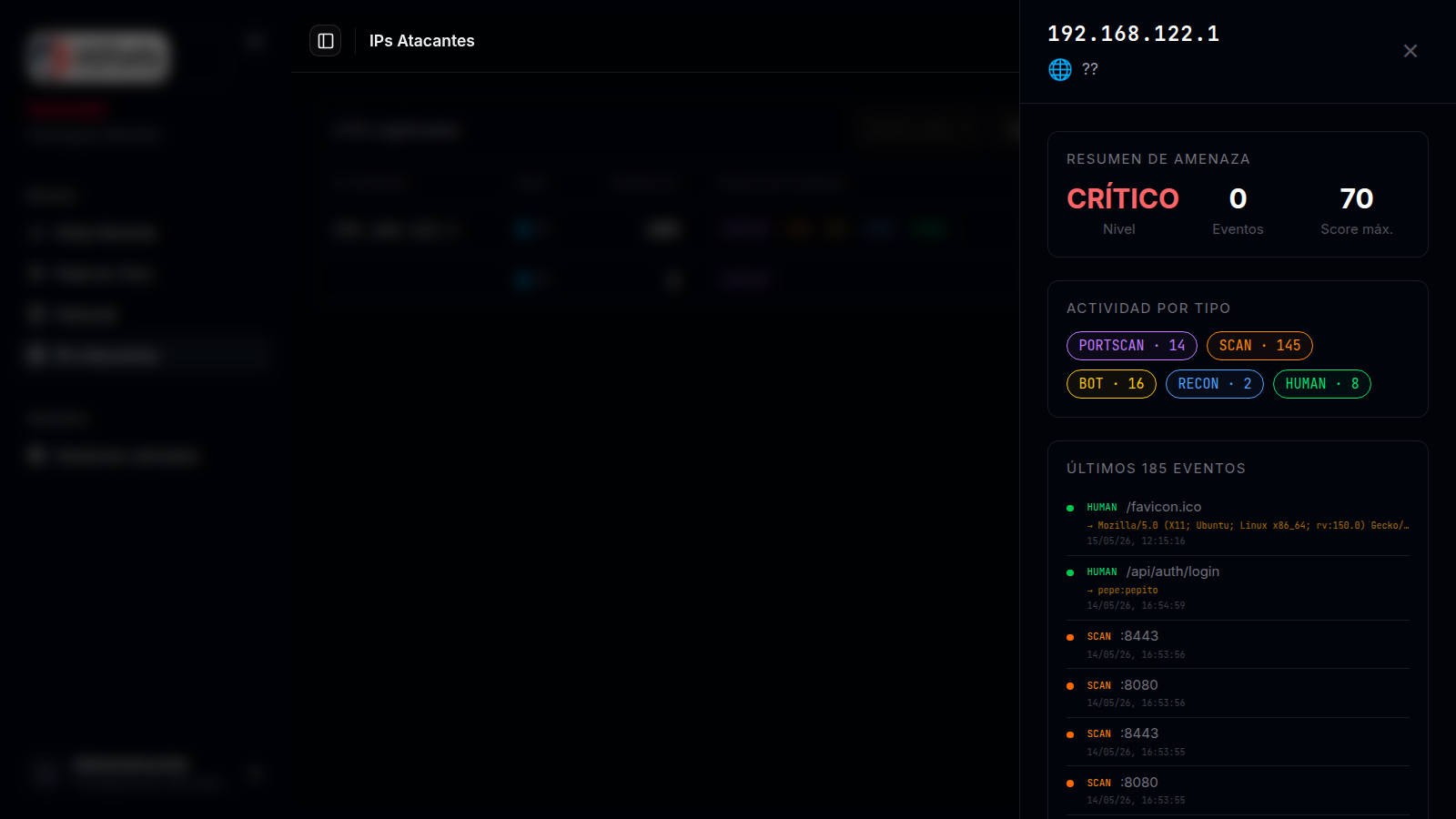Select the BOT · 16 badge
This screenshot has height=819, width=1456.
pos(1111,384)
